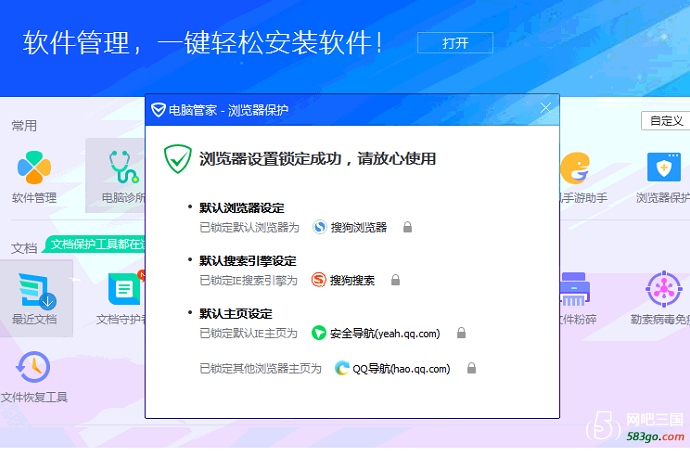690x452 pixels.
Task: Toggle the 搜狗搜索 search engine lock
Action: pos(396,280)
